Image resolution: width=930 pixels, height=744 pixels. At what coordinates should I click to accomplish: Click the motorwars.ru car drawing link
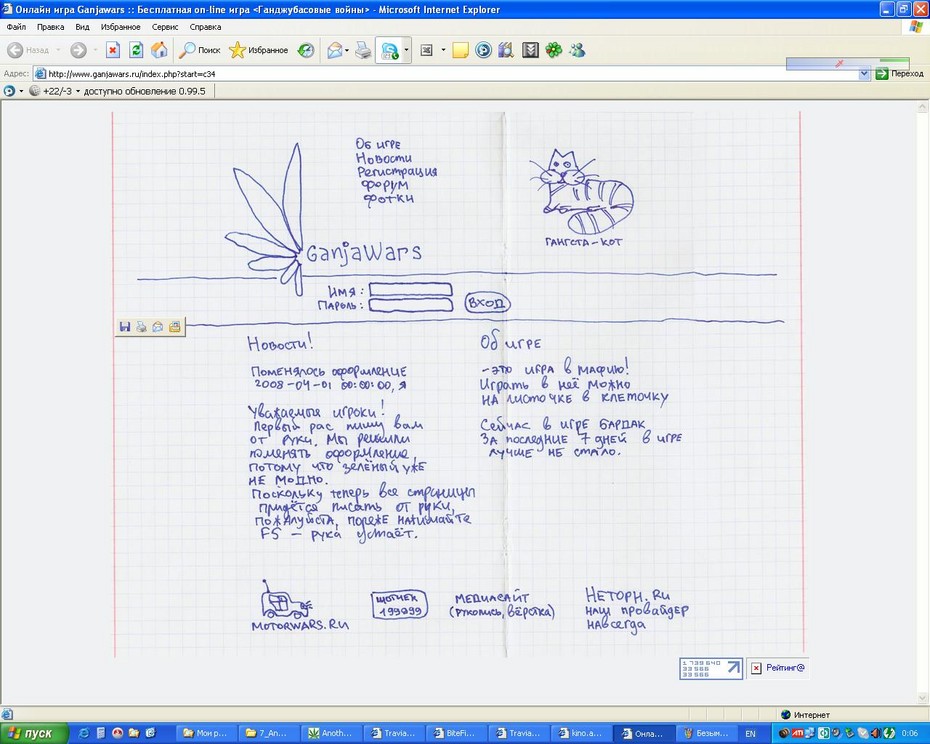(287, 600)
